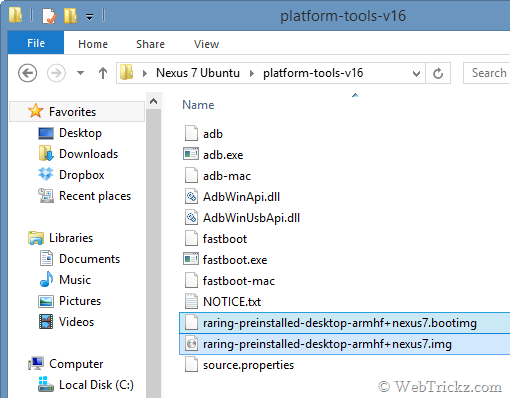Click the address bar folder icon
Viewport: 510px width, 398px height.
[x=127, y=72]
